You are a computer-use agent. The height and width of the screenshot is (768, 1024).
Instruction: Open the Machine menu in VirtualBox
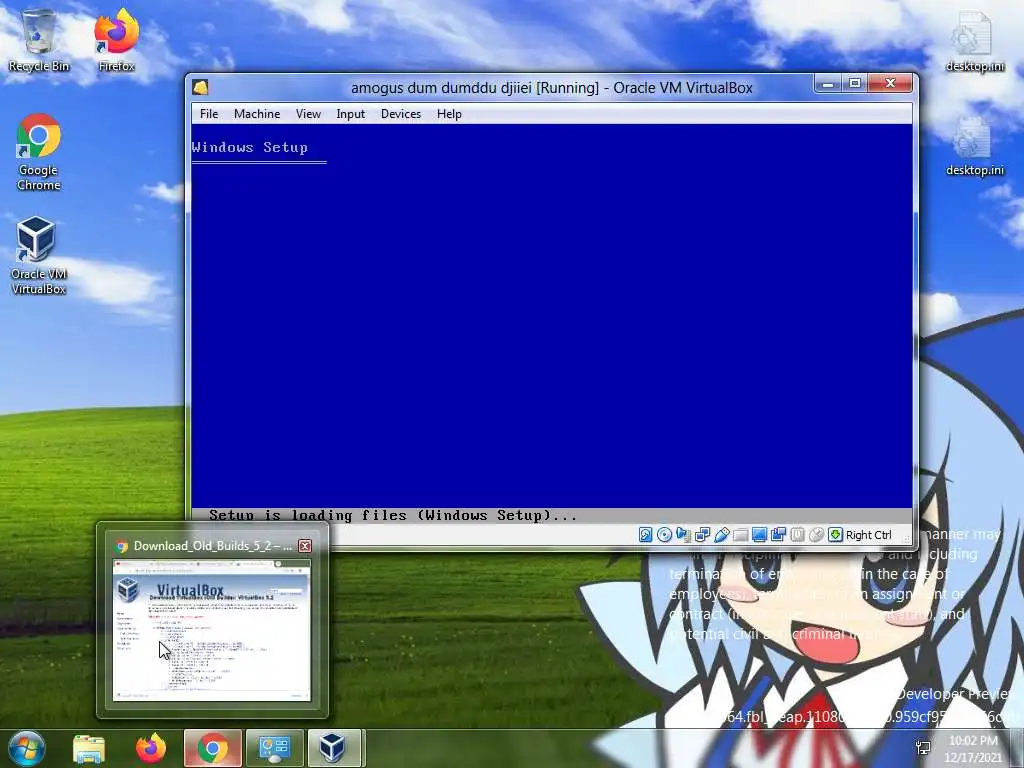click(257, 114)
